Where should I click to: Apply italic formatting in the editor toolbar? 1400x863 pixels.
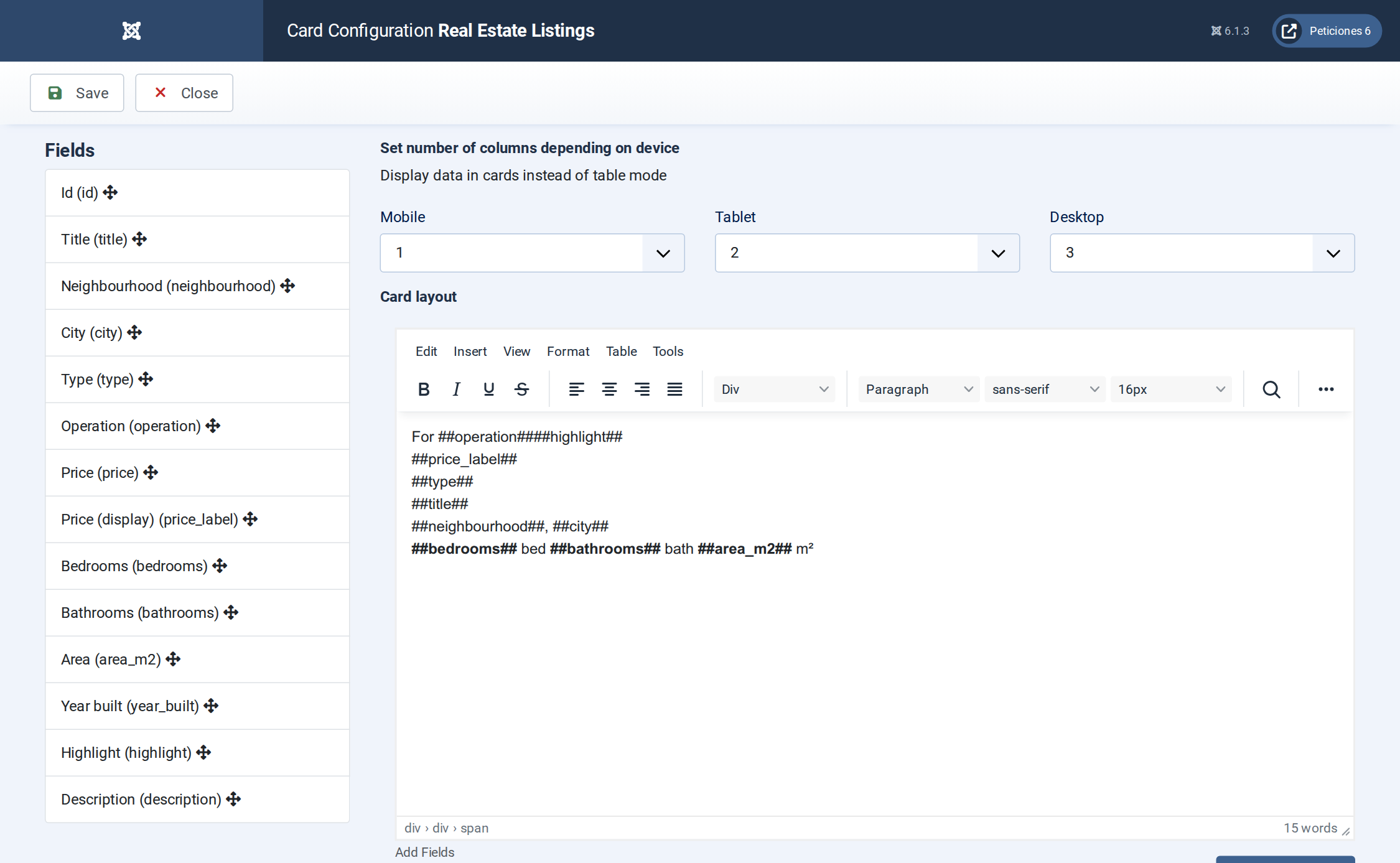point(456,390)
